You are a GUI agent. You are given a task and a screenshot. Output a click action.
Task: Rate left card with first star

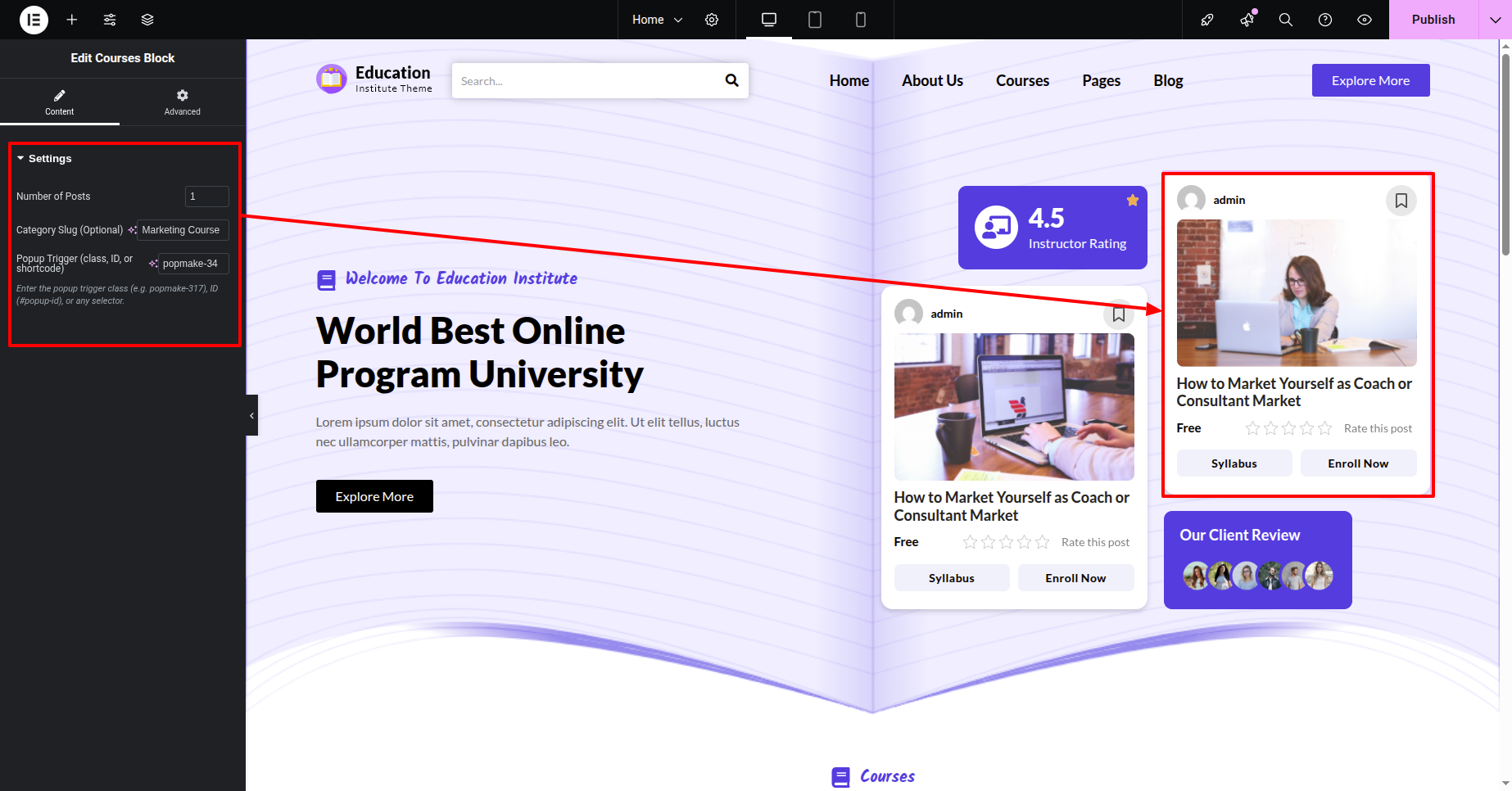pos(970,542)
